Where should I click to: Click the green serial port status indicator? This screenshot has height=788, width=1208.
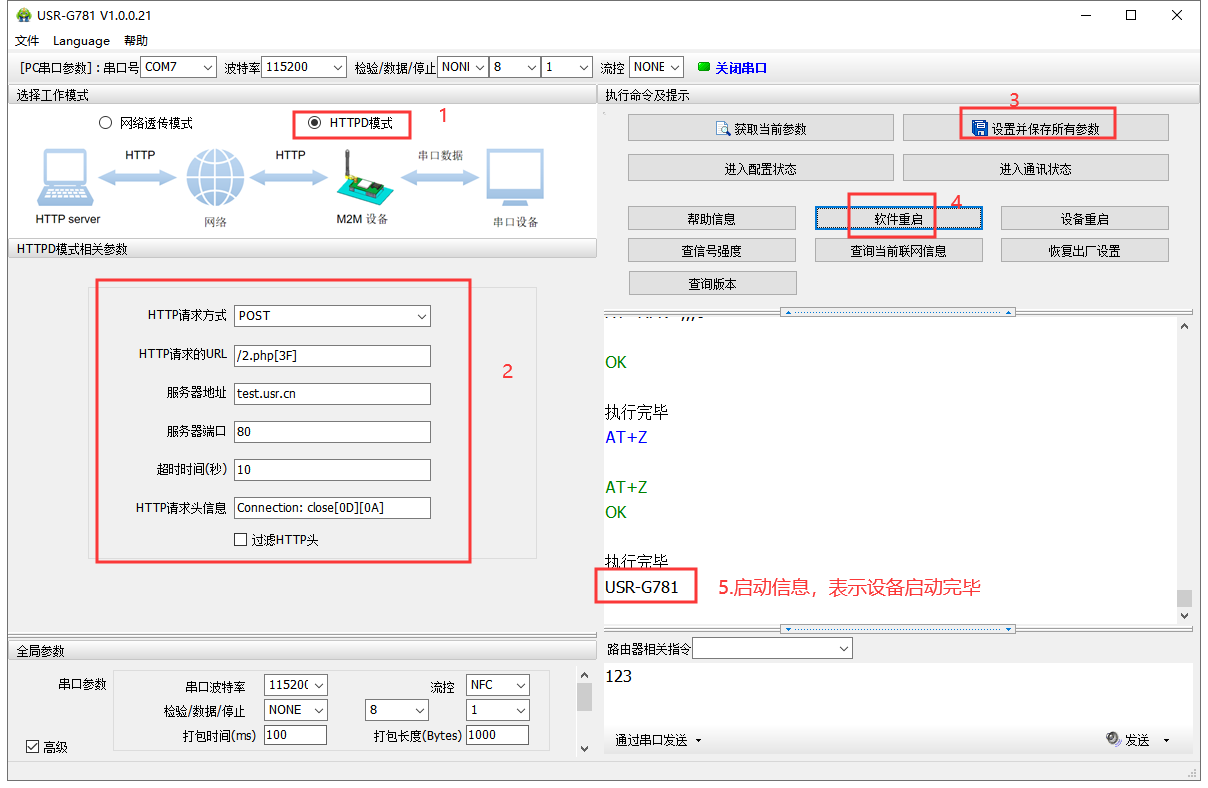point(703,67)
